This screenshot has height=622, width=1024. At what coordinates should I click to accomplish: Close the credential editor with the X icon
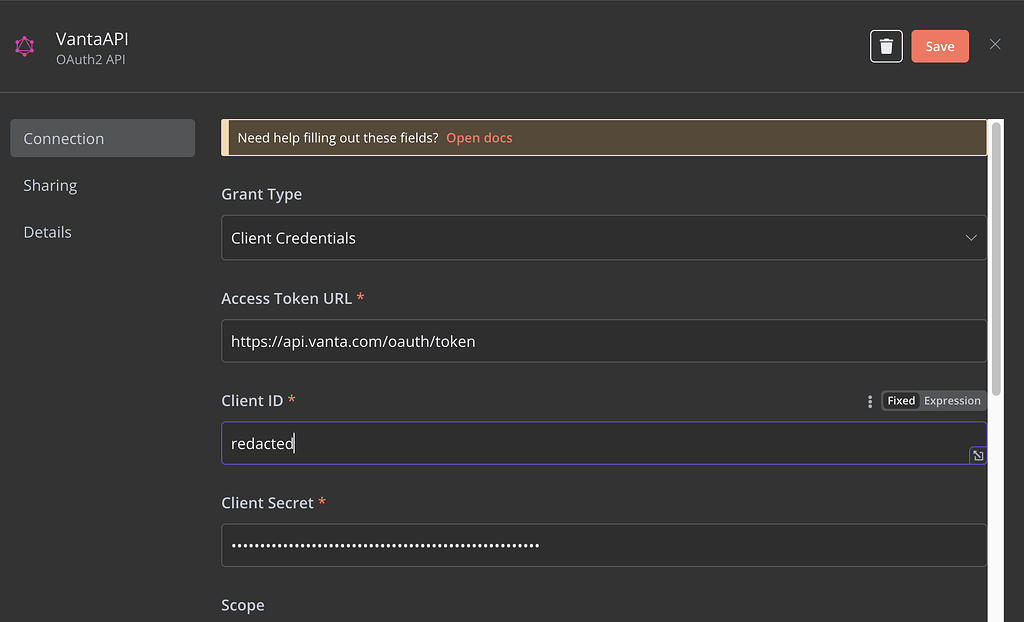click(x=995, y=45)
